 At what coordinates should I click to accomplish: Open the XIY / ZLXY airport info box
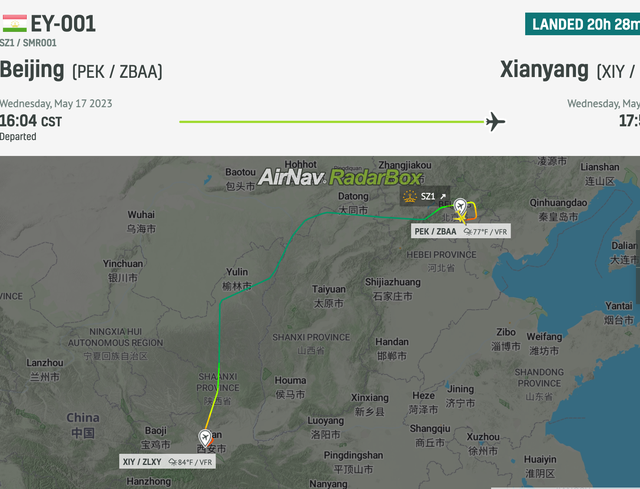click(x=167, y=462)
